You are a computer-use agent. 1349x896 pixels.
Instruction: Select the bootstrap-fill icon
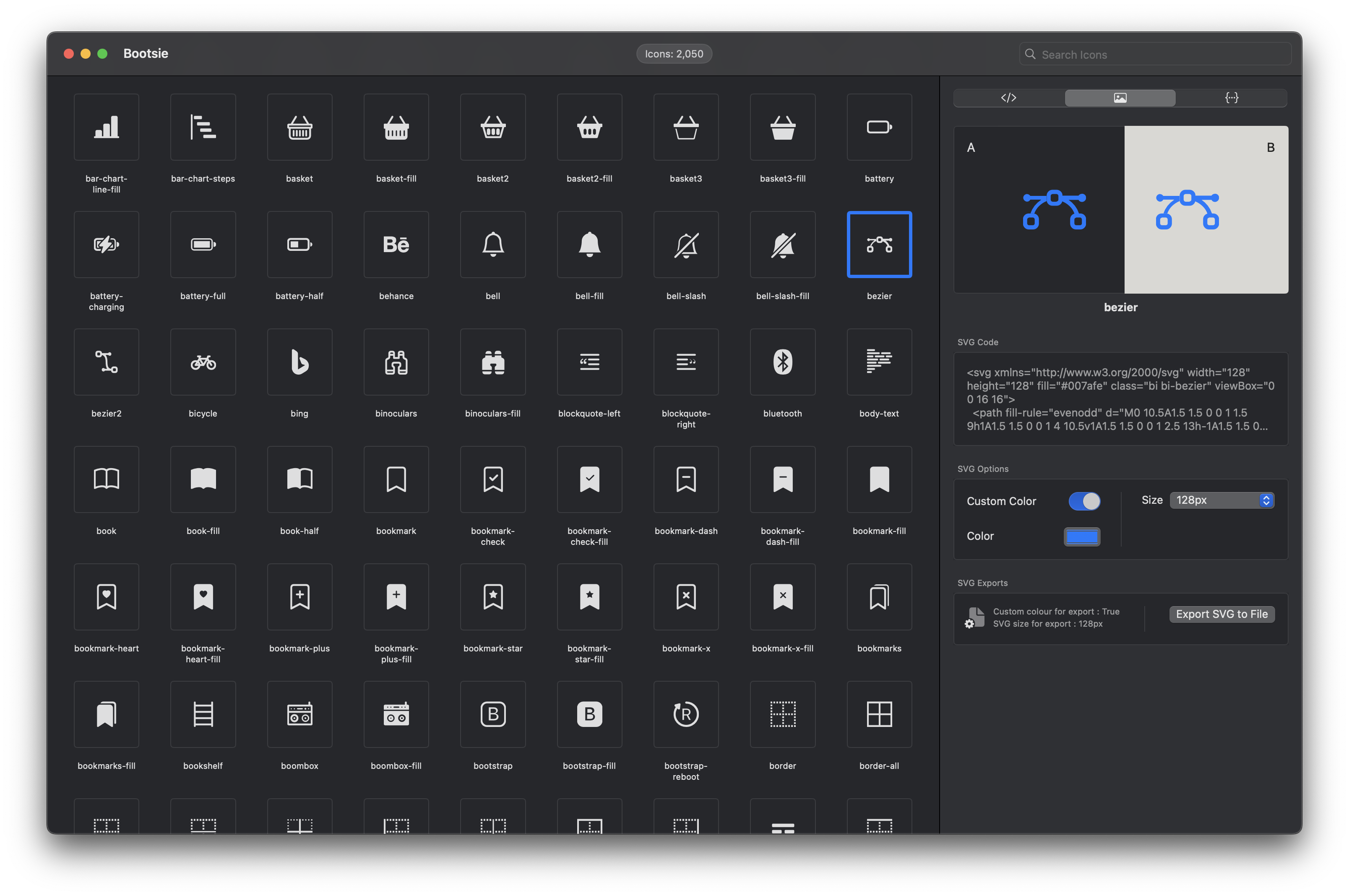[x=589, y=714]
